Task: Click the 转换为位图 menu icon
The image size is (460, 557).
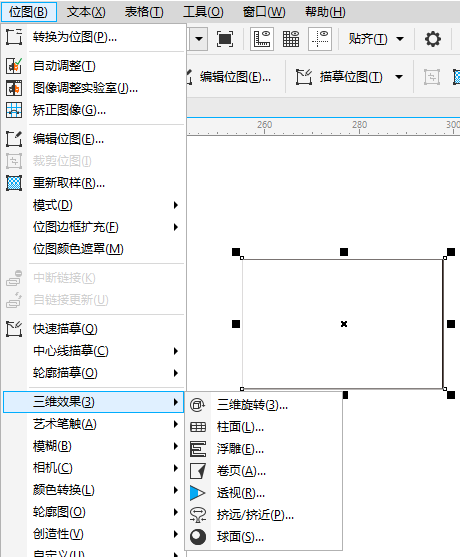Action: click(x=14, y=37)
